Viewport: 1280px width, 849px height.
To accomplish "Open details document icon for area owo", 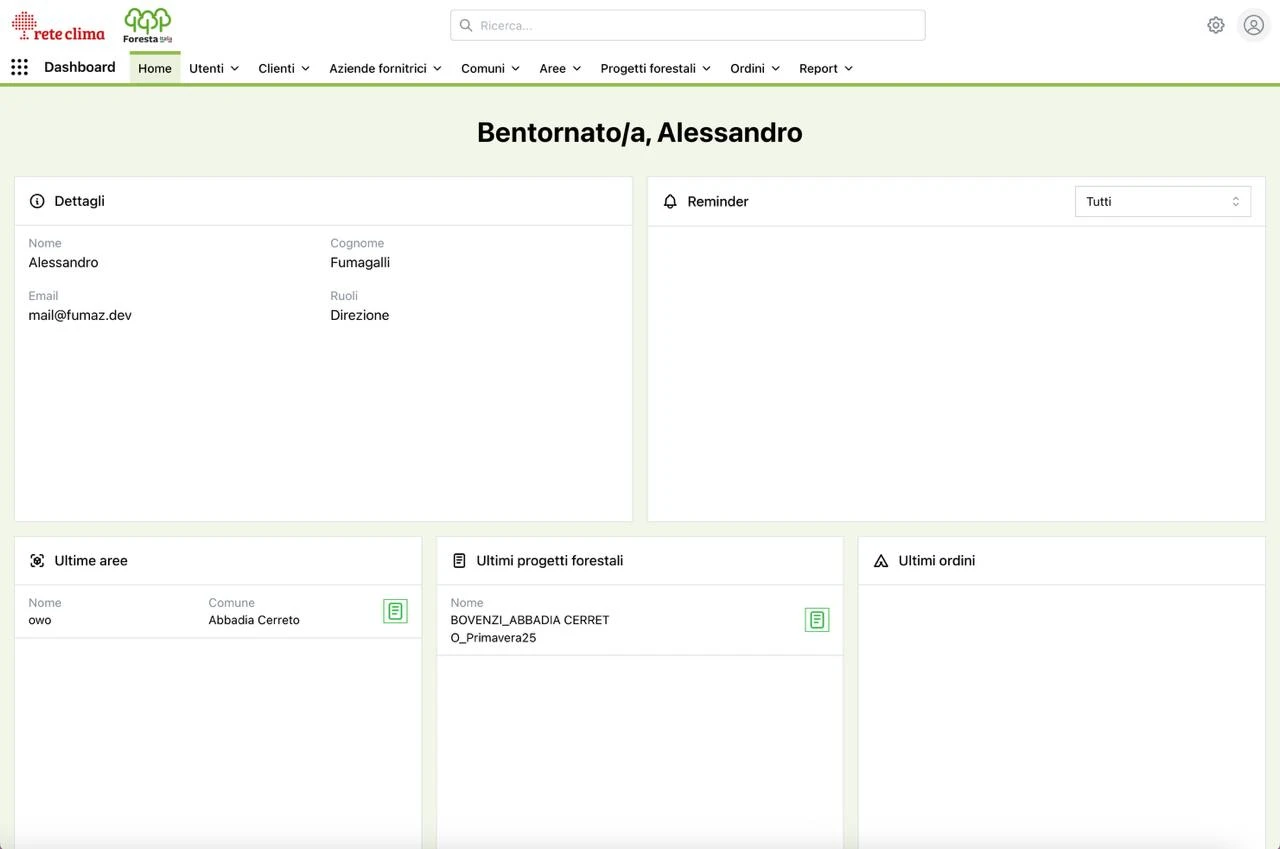I will (395, 611).
